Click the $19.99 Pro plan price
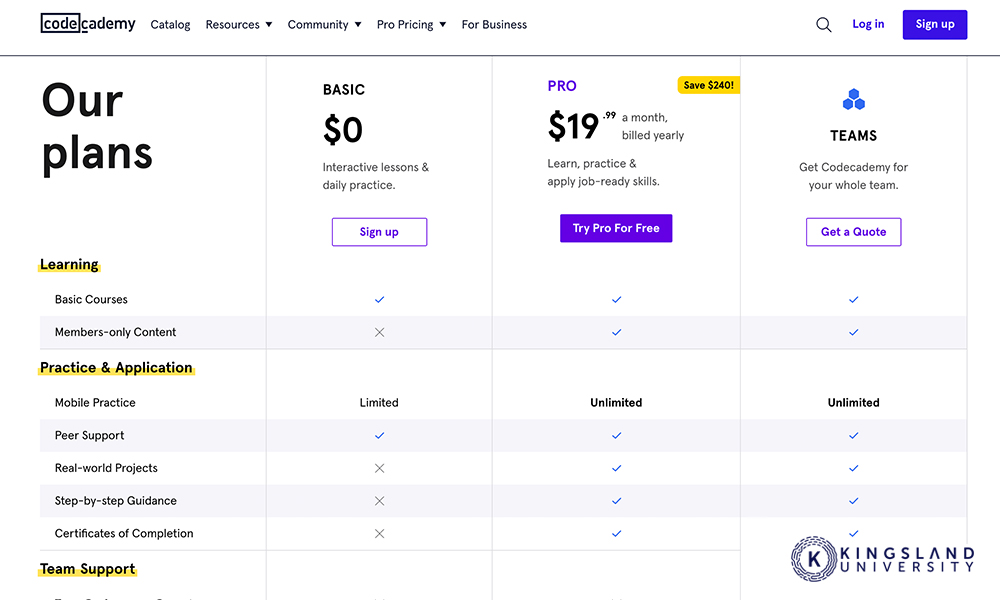This screenshot has width=1000, height=600. point(582,126)
